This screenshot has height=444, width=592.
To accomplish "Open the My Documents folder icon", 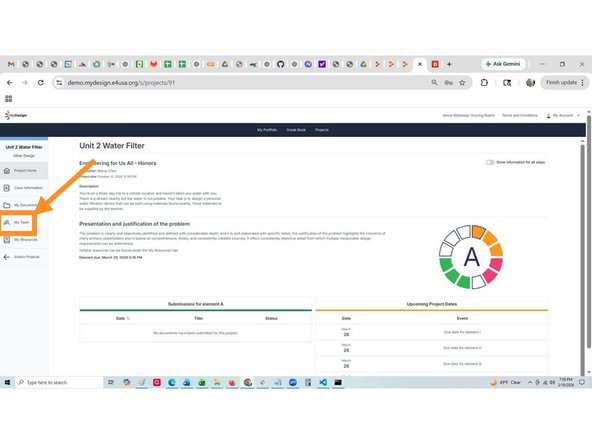I will [x=7, y=205].
